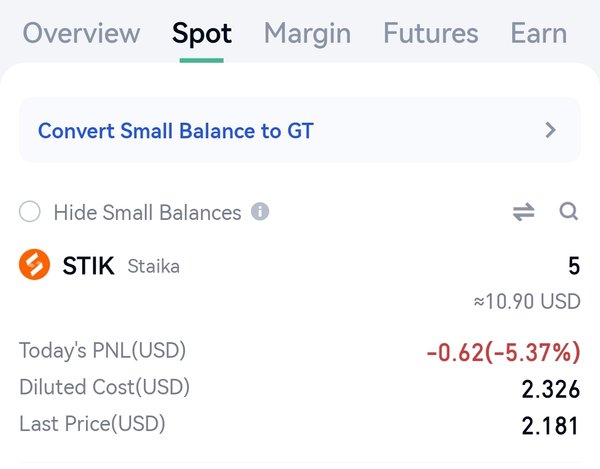The height and width of the screenshot is (469, 600).
Task: Open Hide Small Balances info icon
Action: click(260, 212)
